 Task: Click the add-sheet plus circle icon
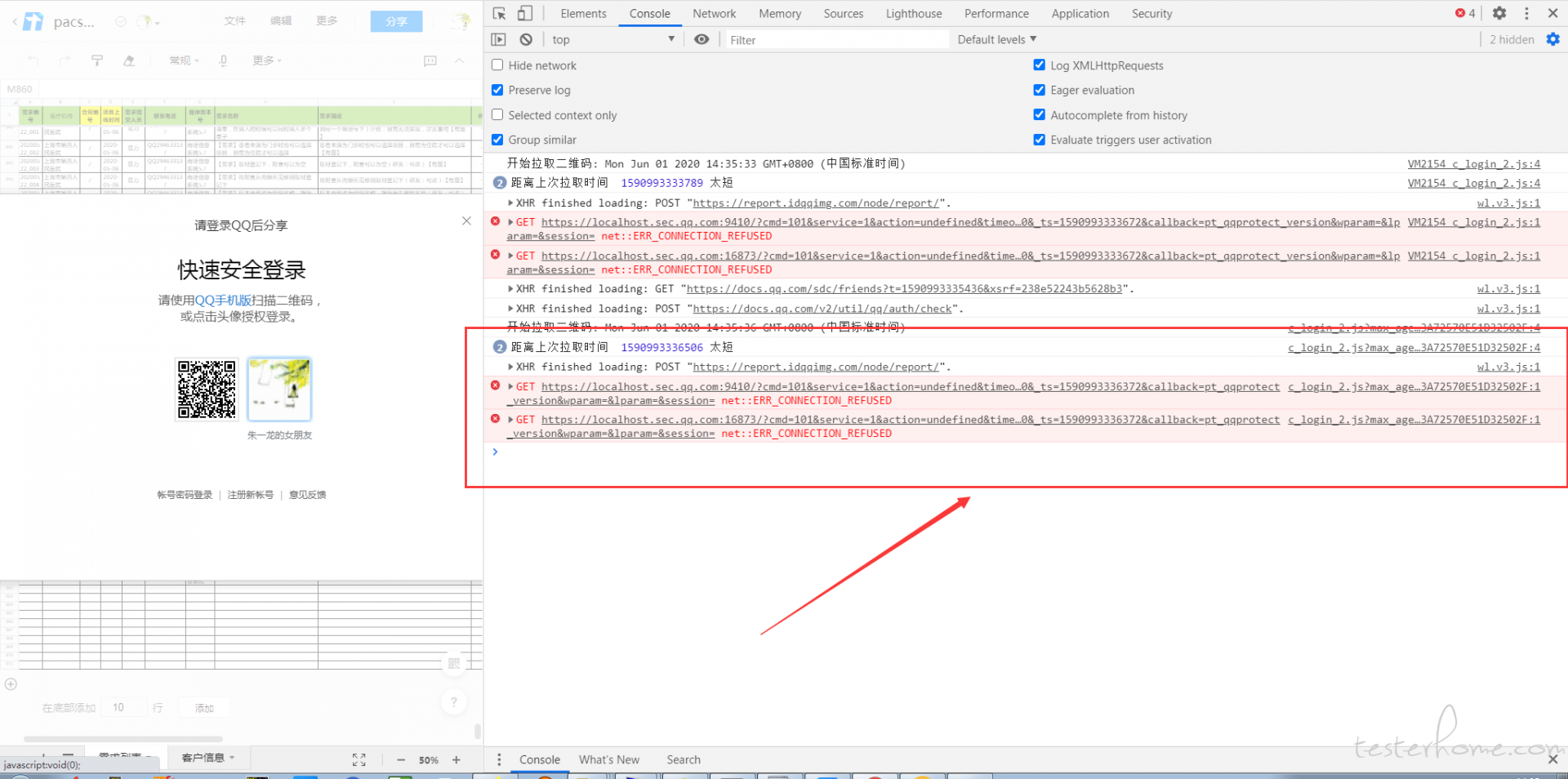[x=11, y=684]
